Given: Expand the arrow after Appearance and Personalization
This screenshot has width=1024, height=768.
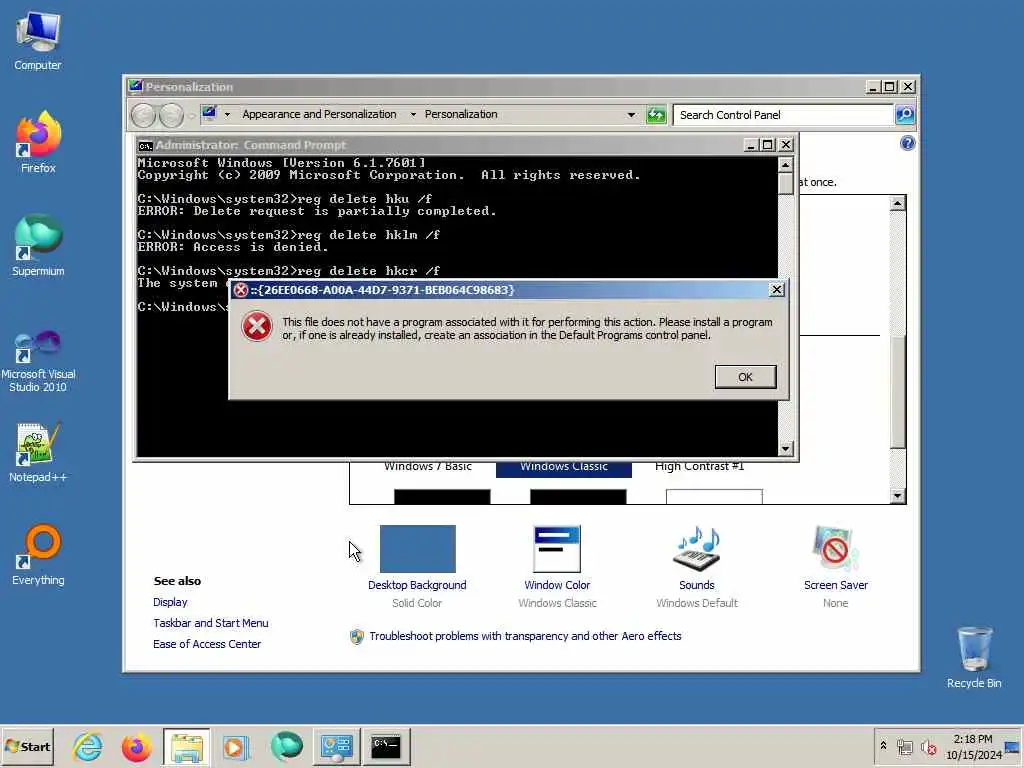Looking at the screenshot, I should 413,114.
